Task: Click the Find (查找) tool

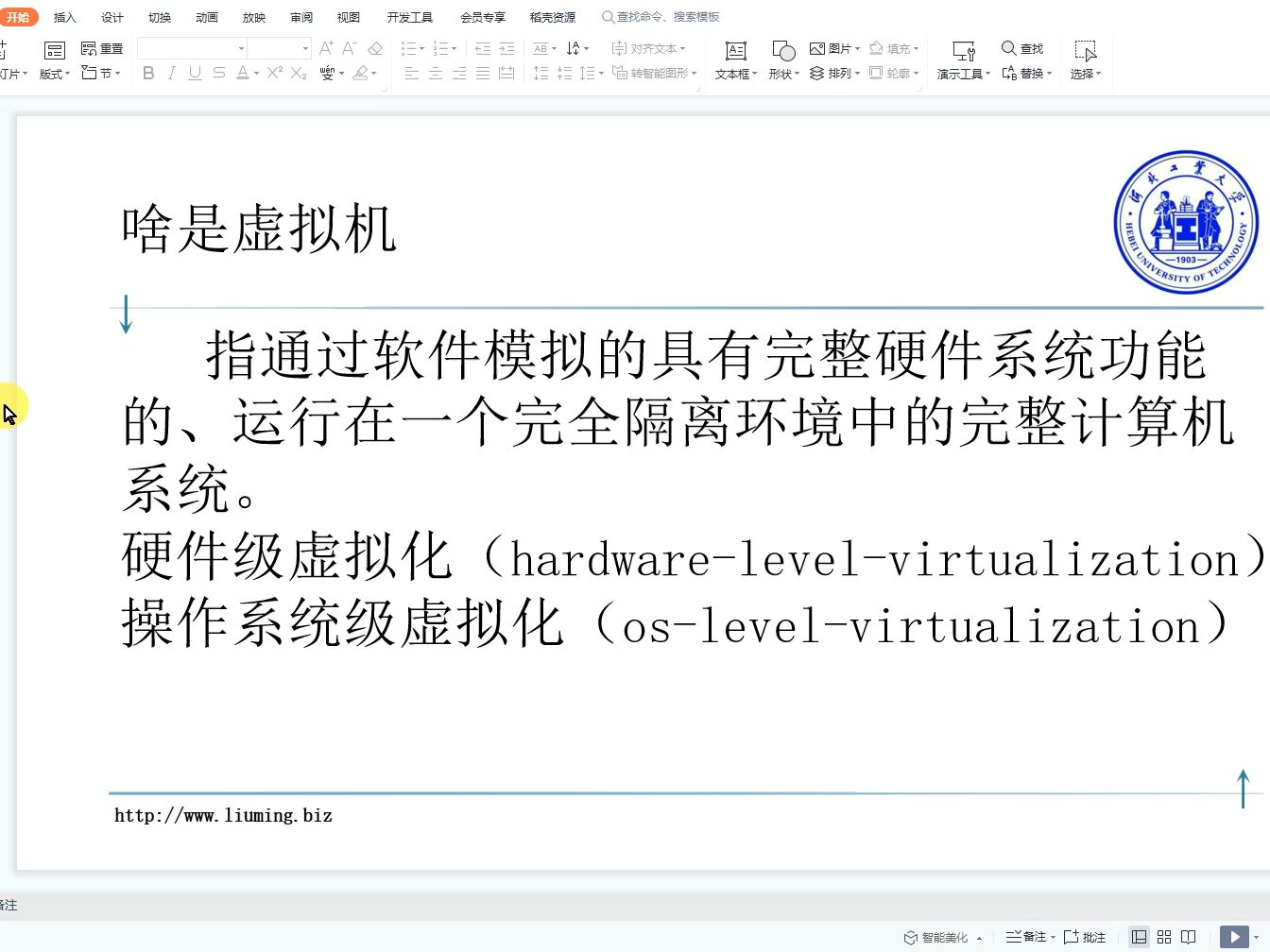Action: (1021, 48)
